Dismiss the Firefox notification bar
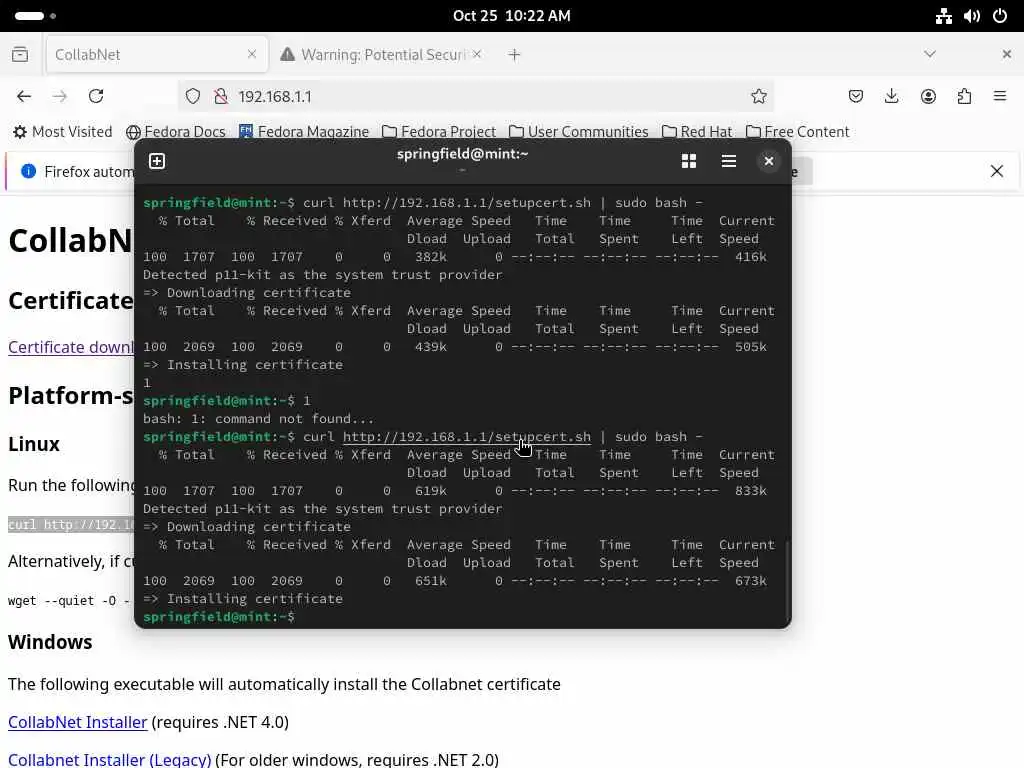Viewport: 1024px width, 768px height. pos(997,171)
